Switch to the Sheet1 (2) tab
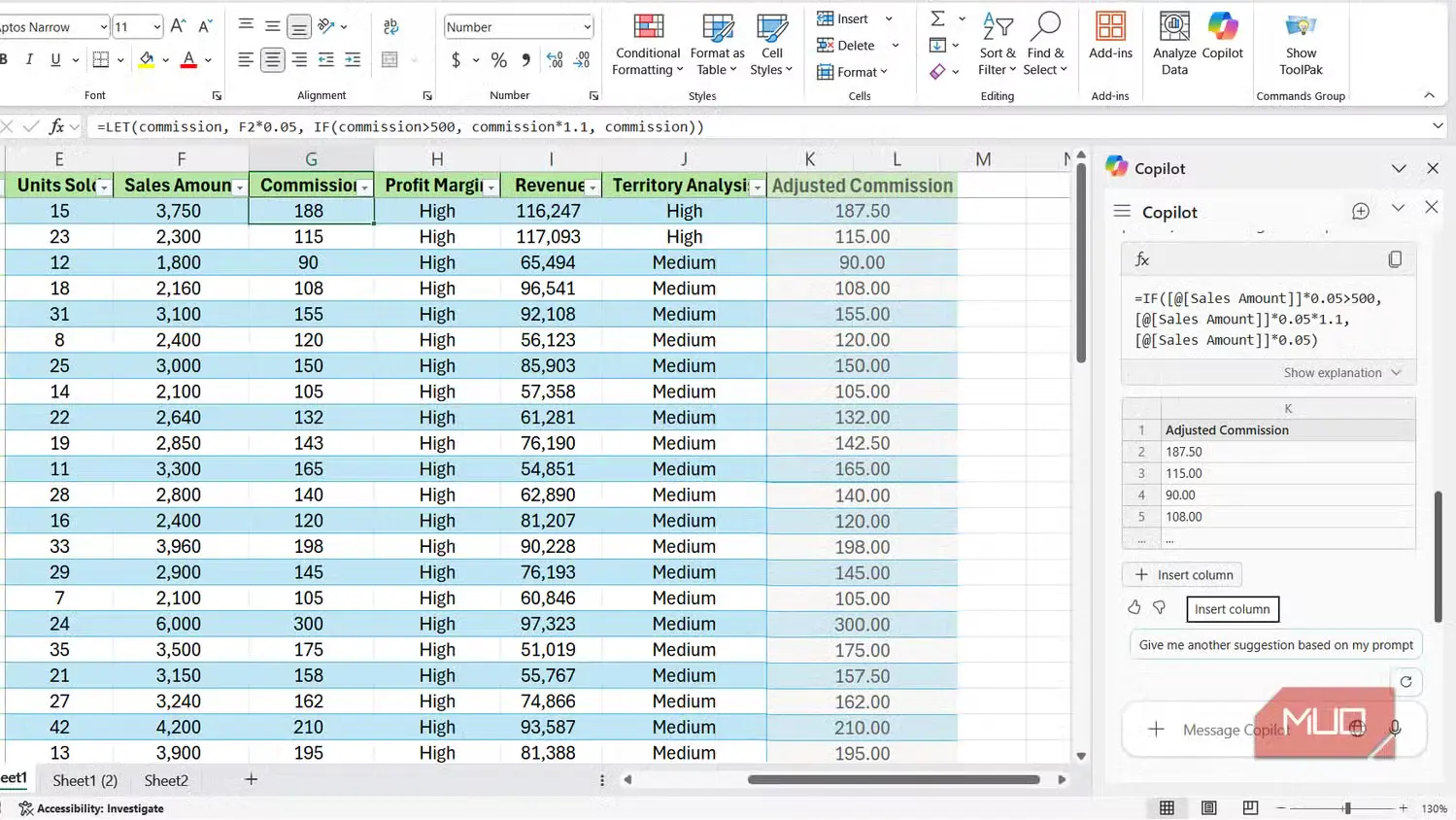 coord(85,780)
